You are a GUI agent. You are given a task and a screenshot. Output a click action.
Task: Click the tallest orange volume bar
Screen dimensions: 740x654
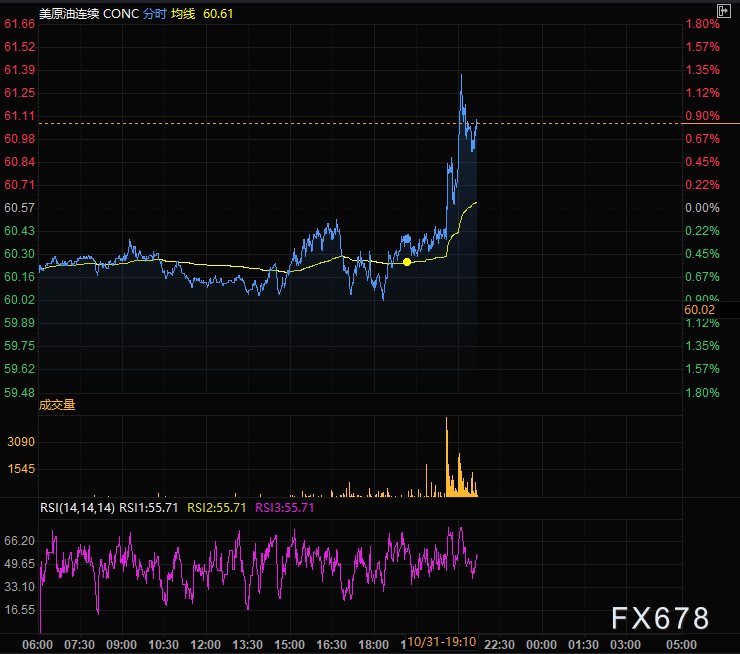446,456
